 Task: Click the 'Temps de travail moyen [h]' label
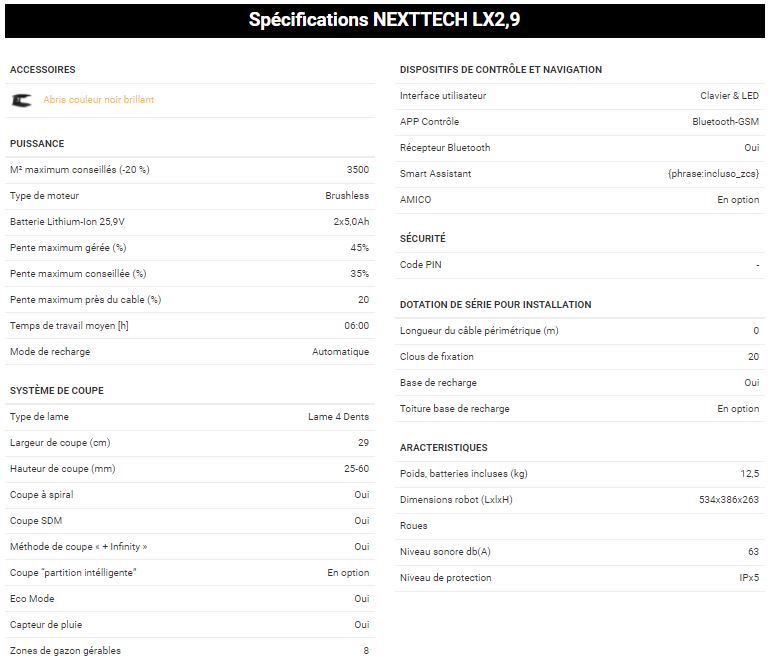(x=69, y=326)
